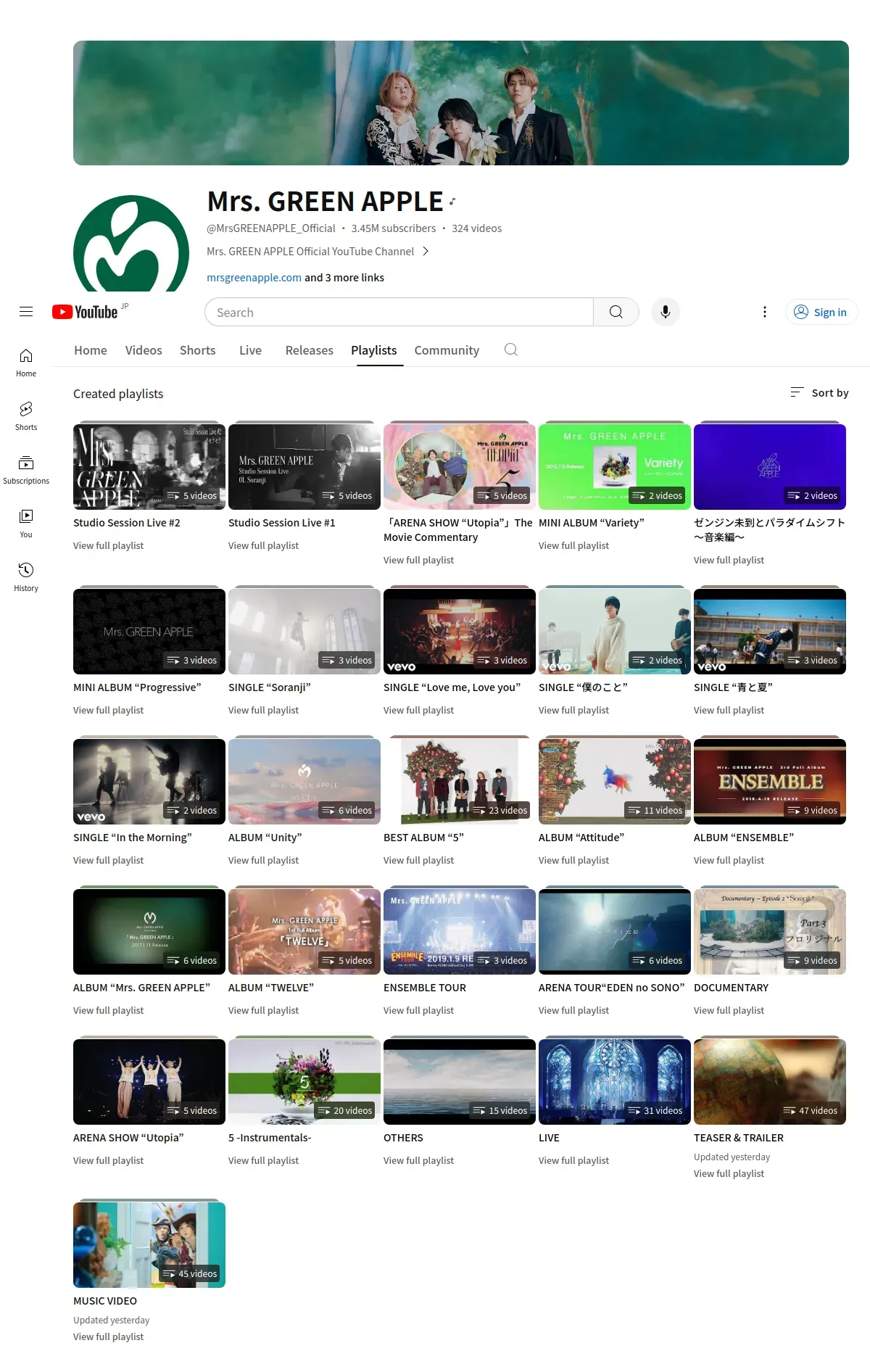Open SINGLE "Love me, Love you" thumbnail
Viewport: 870px width, 1372px height.
coord(460,631)
